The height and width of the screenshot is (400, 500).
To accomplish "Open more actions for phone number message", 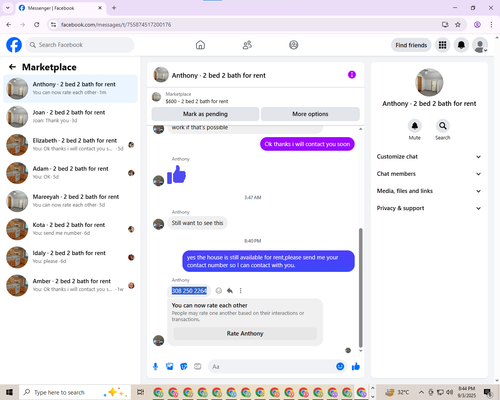I will (x=240, y=291).
